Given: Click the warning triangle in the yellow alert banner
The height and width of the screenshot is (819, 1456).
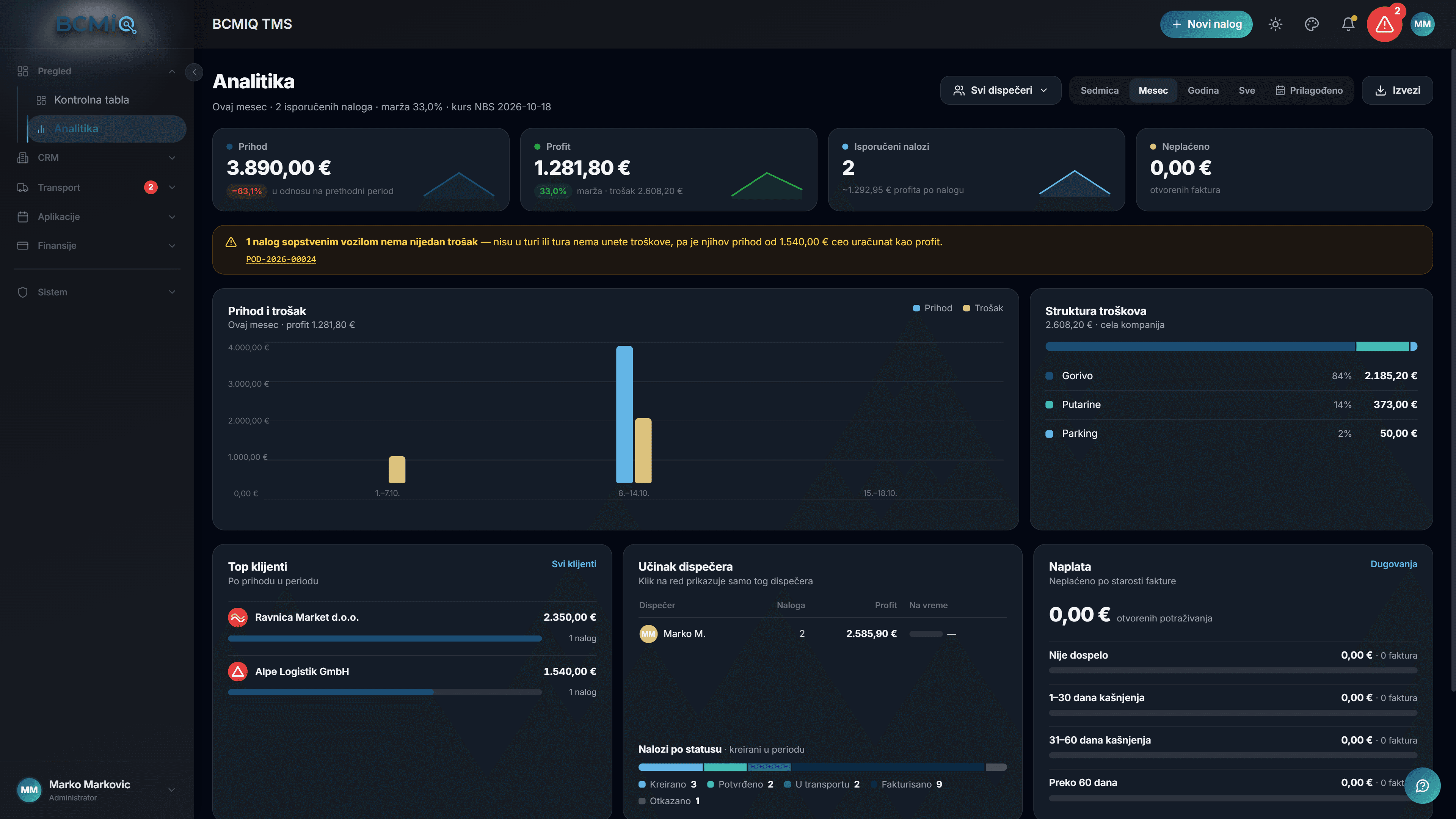Looking at the screenshot, I should 231,242.
